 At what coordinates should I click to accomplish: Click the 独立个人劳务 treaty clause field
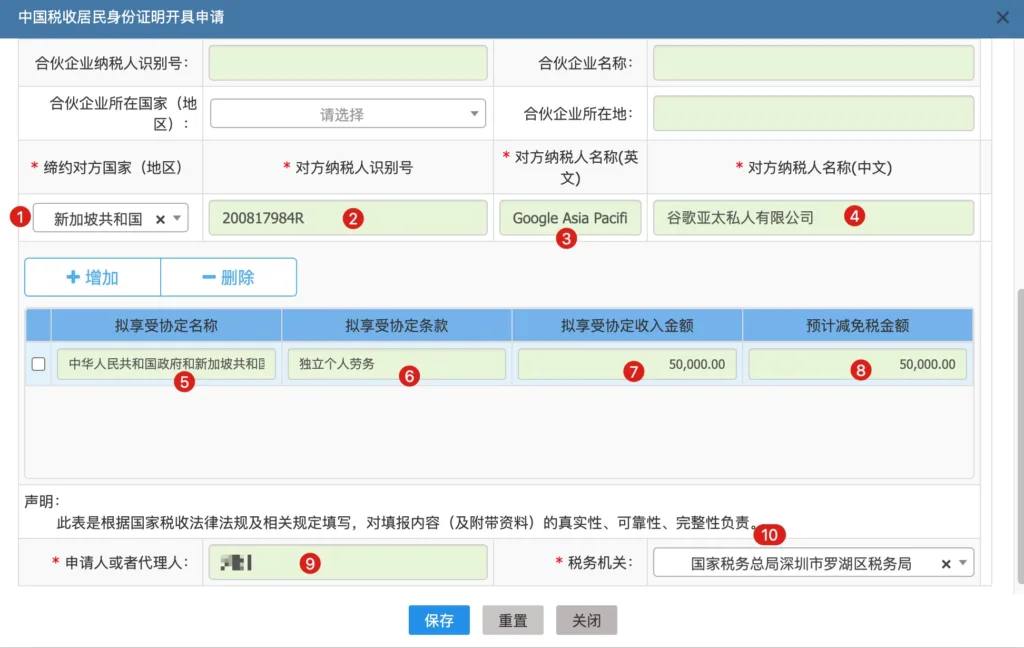[396, 364]
